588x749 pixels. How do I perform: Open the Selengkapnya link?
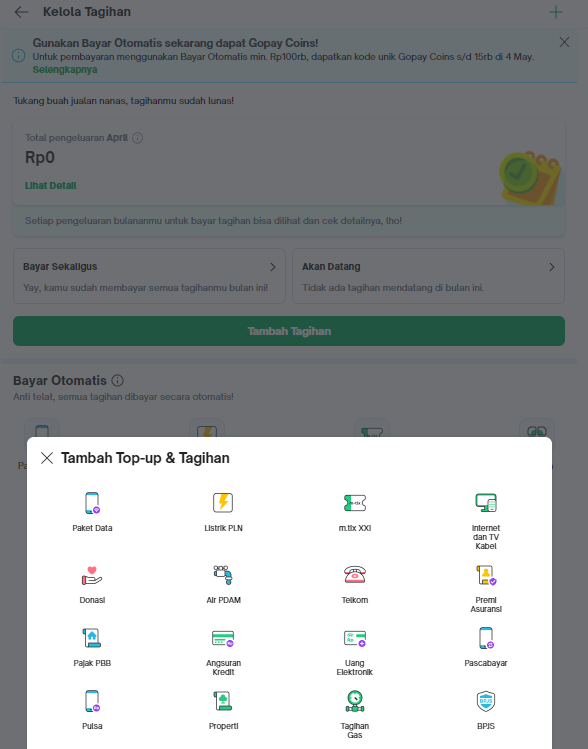tap(65, 70)
